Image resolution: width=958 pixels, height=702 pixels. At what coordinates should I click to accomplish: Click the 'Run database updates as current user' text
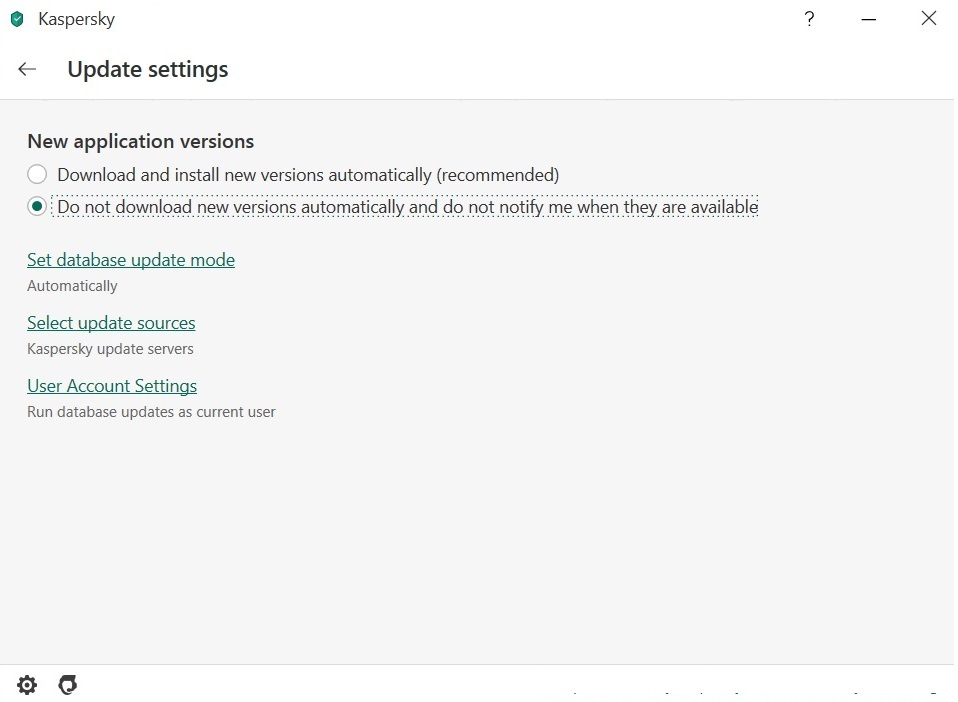[x=151, y=412]
